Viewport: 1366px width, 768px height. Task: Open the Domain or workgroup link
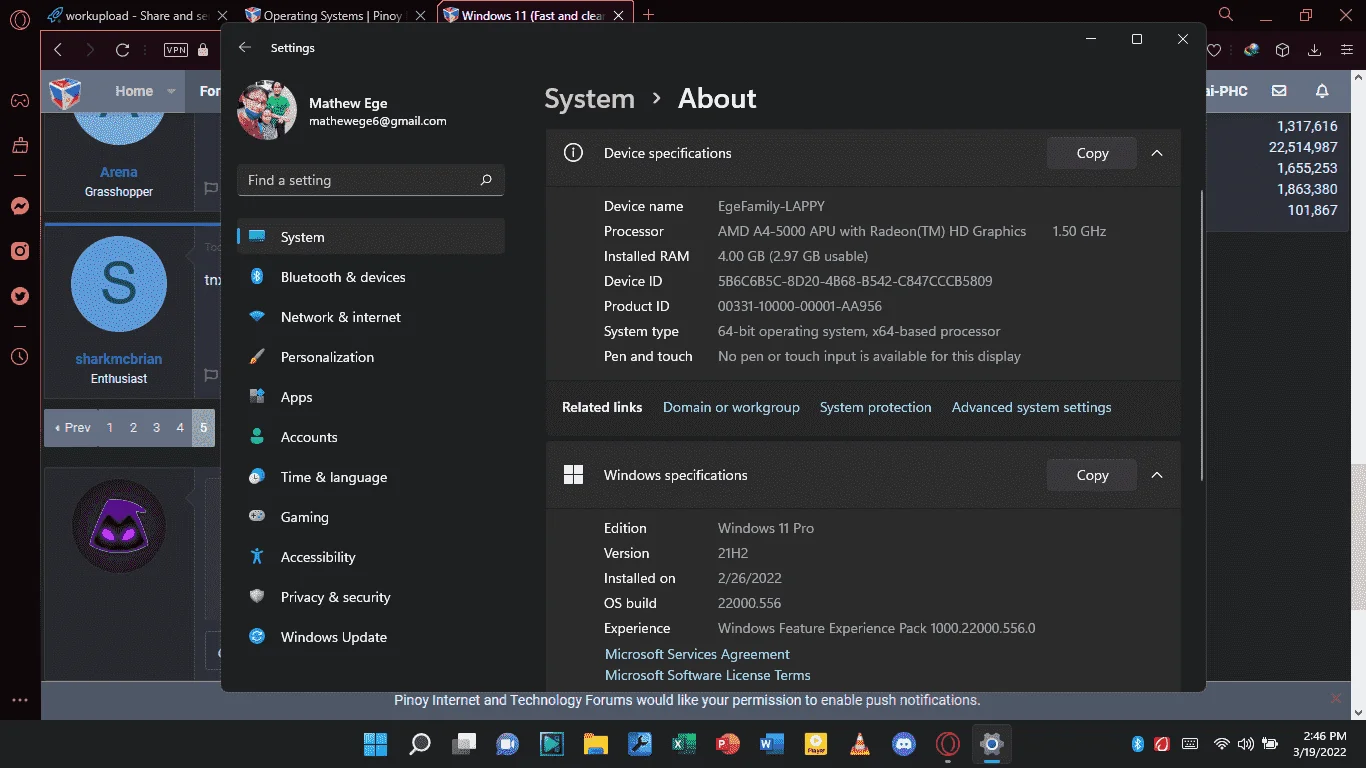pos(731,407)
